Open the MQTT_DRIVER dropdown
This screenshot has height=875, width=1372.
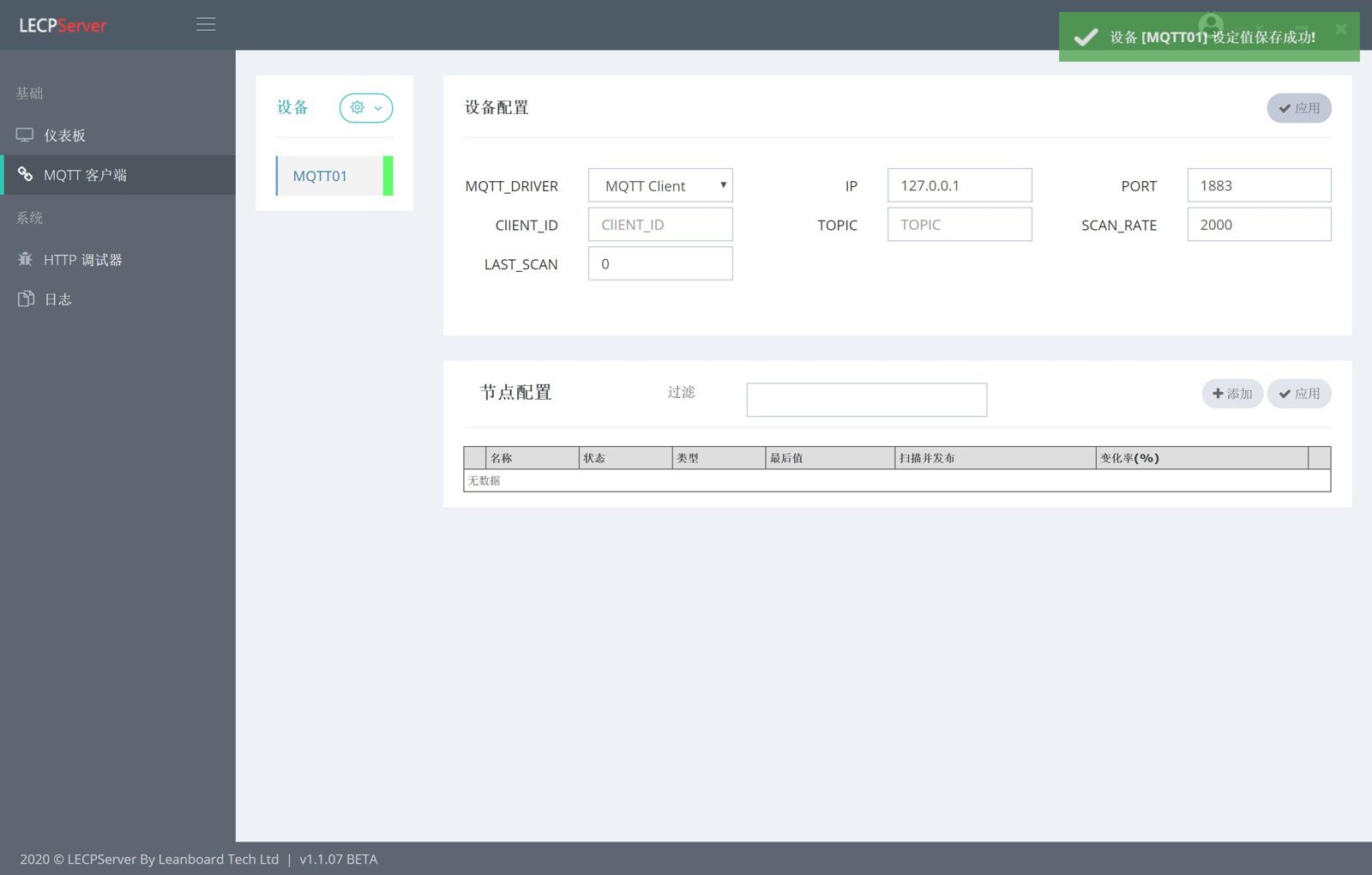[660, 185]
